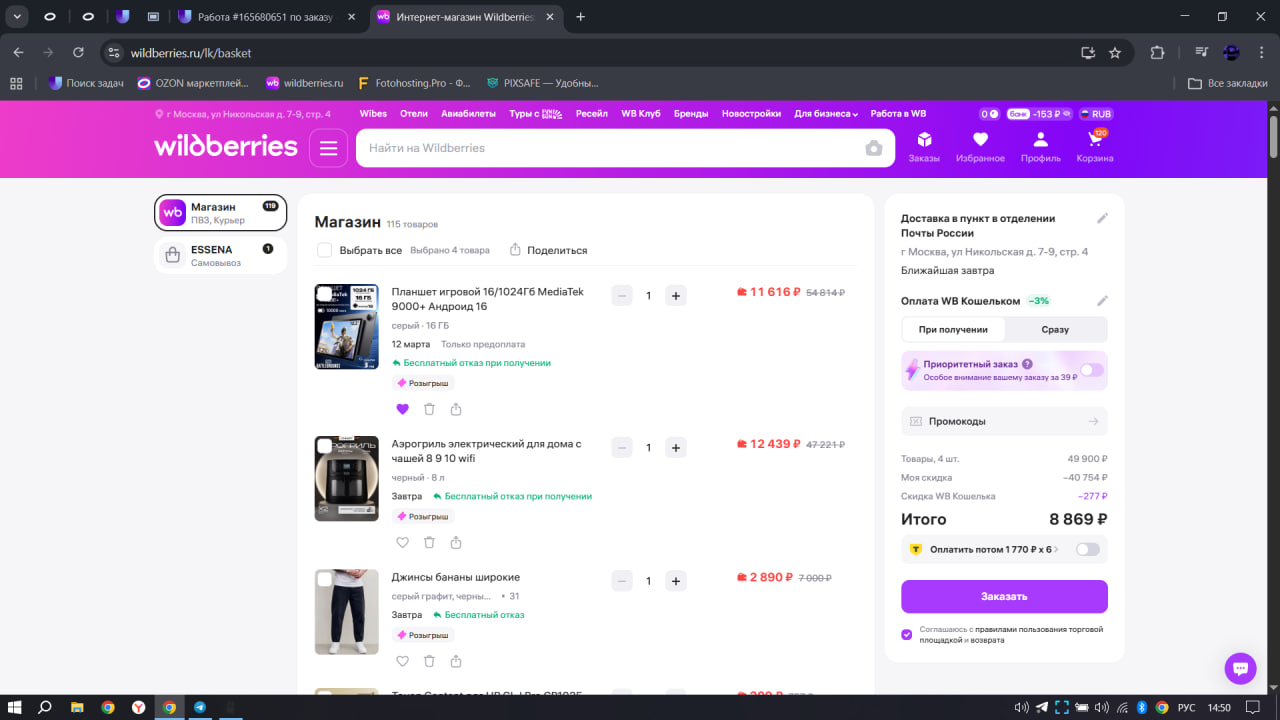
Task: Open the RUB currency selector
Action: click(1096, 114)
